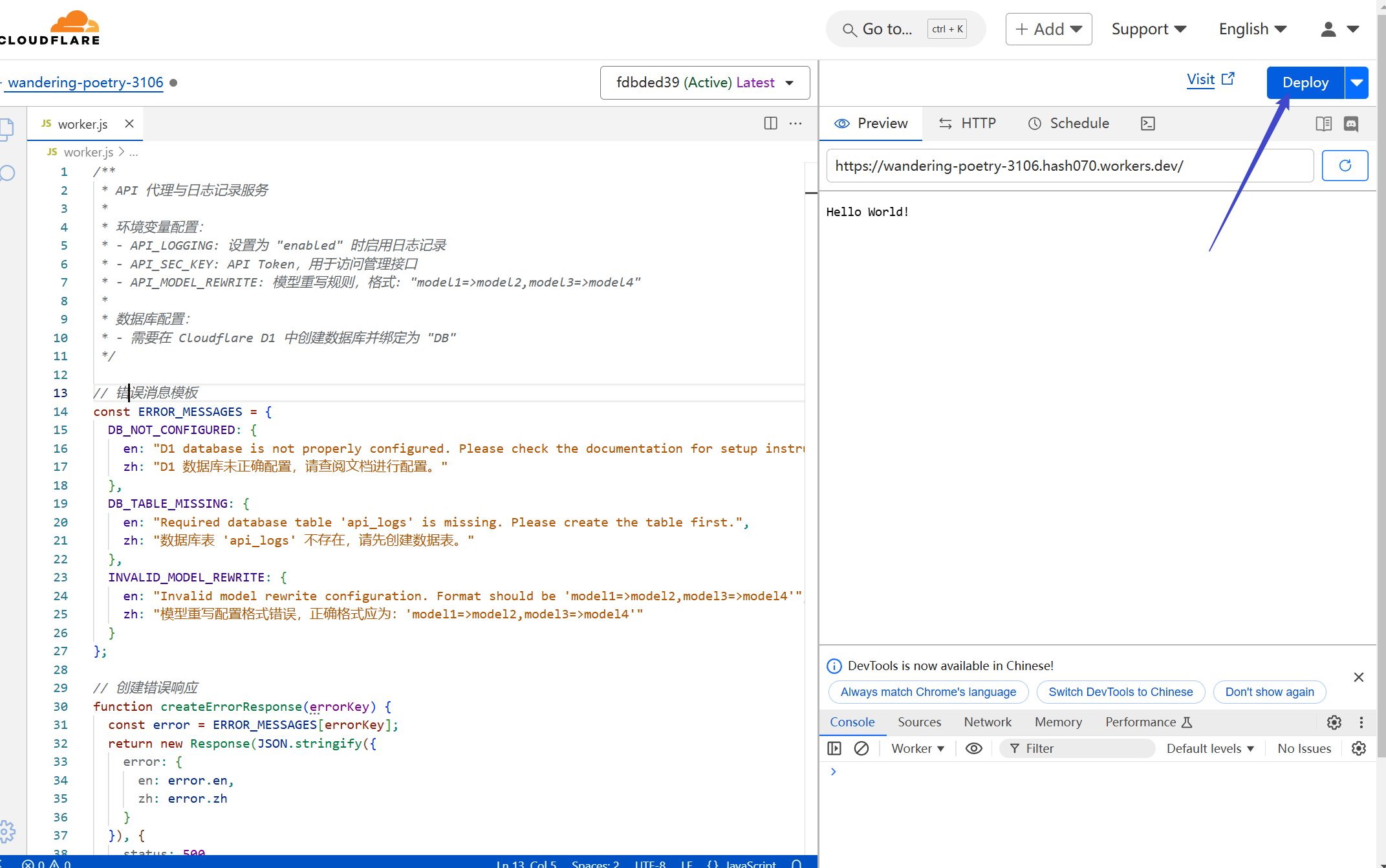Click the DevTools language notice info icon
This screenshot has height=868, width=1386.
click(834, 666)
